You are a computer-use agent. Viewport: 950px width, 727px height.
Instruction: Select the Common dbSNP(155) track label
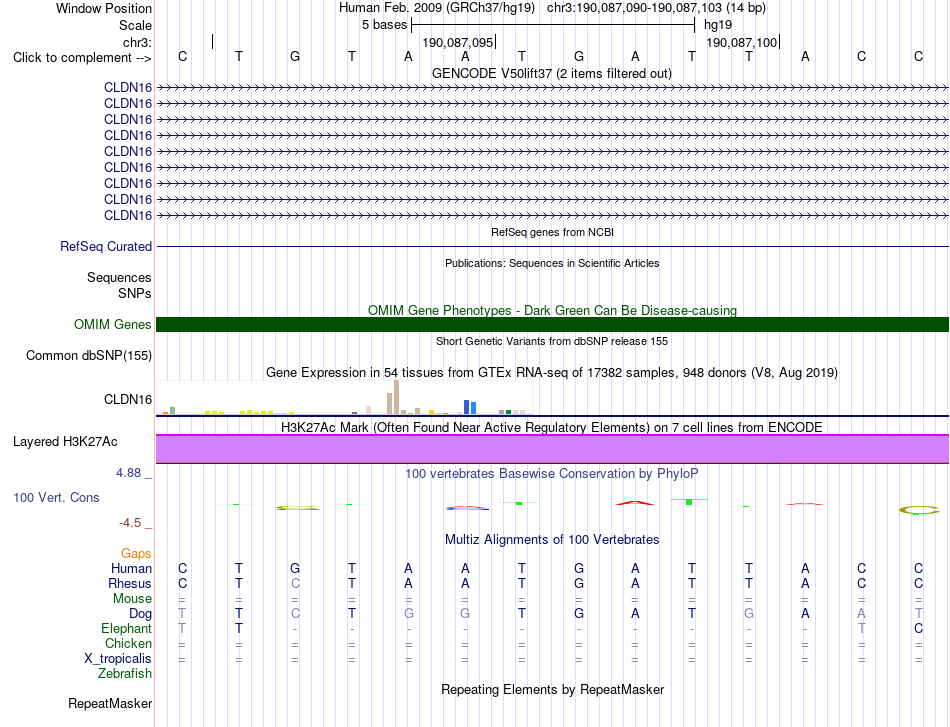coord(88,356)
